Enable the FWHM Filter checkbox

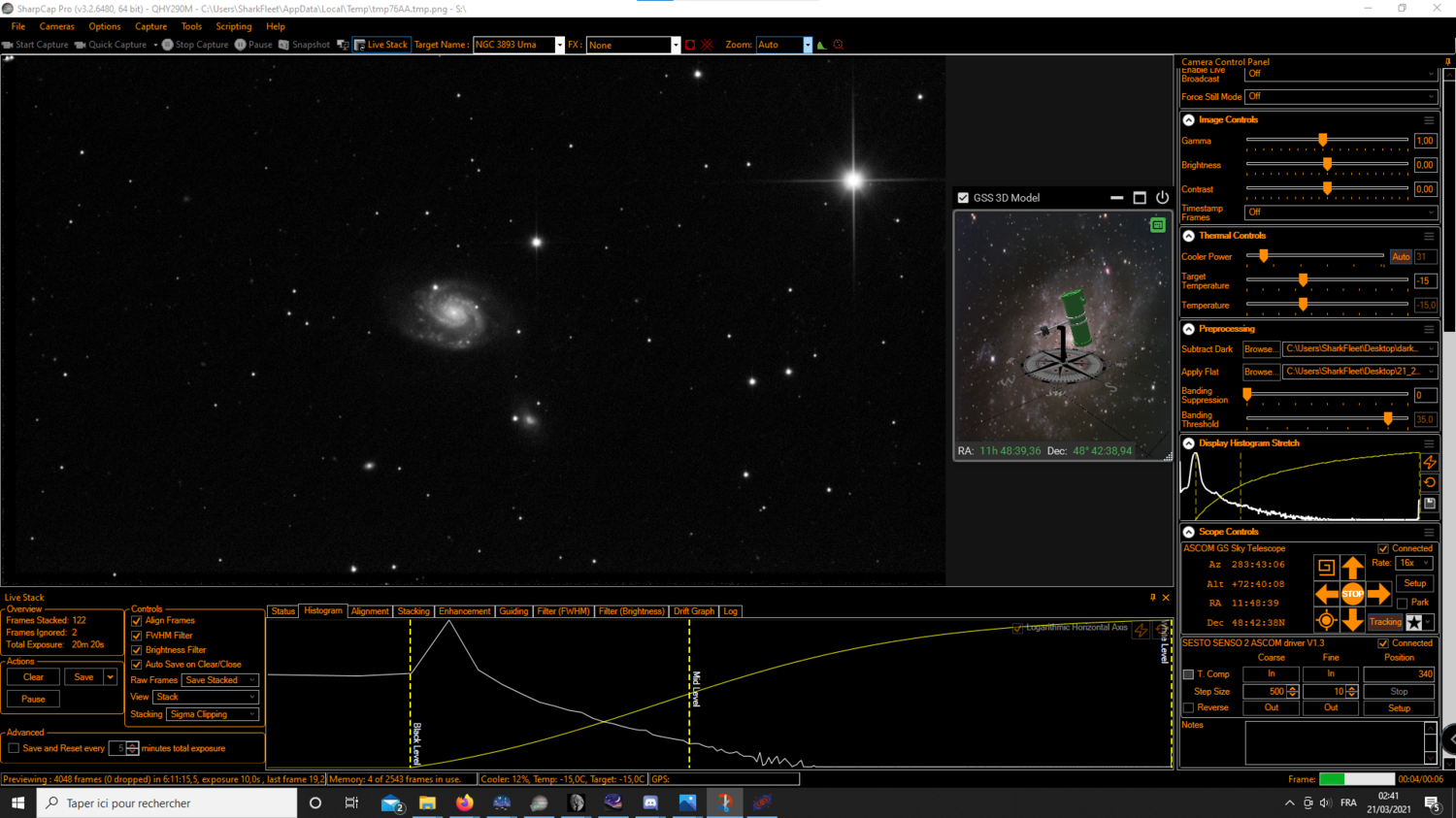136,636
